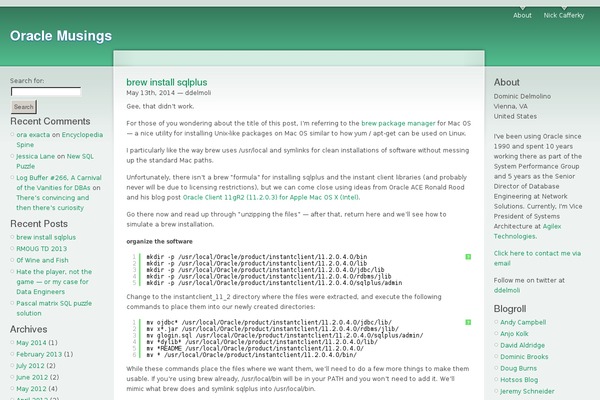Open Jeremy Schneider blogroll link

(527, 391)
